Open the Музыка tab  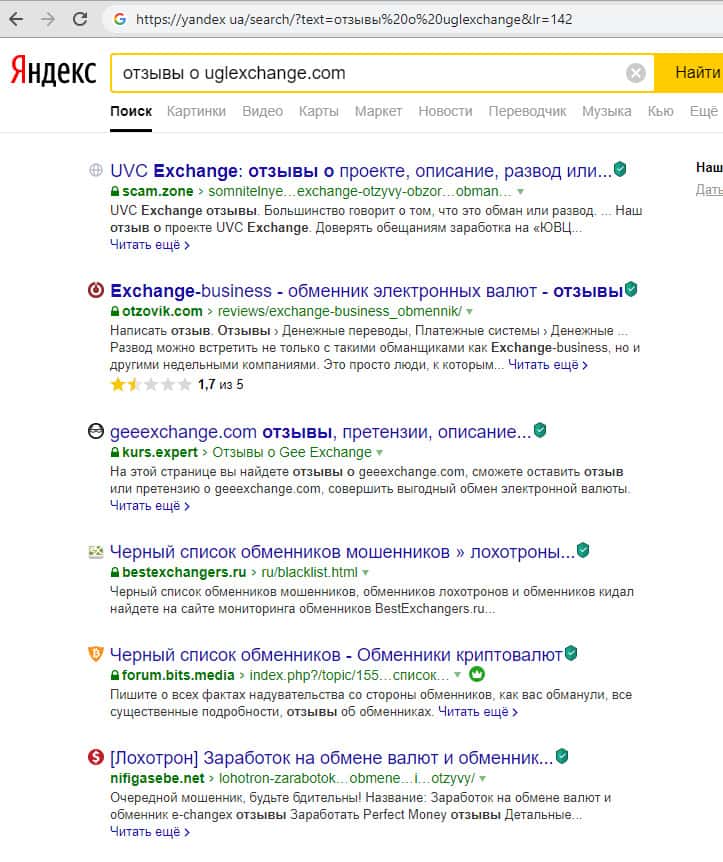point(606,112)
